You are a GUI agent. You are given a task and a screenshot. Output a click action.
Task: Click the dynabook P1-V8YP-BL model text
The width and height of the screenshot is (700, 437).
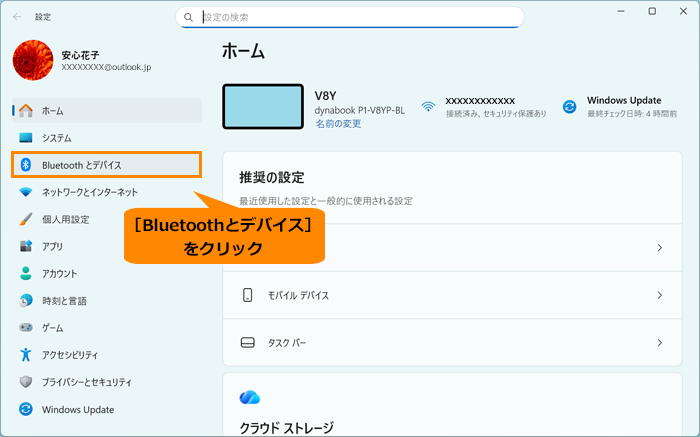point(359,110)
